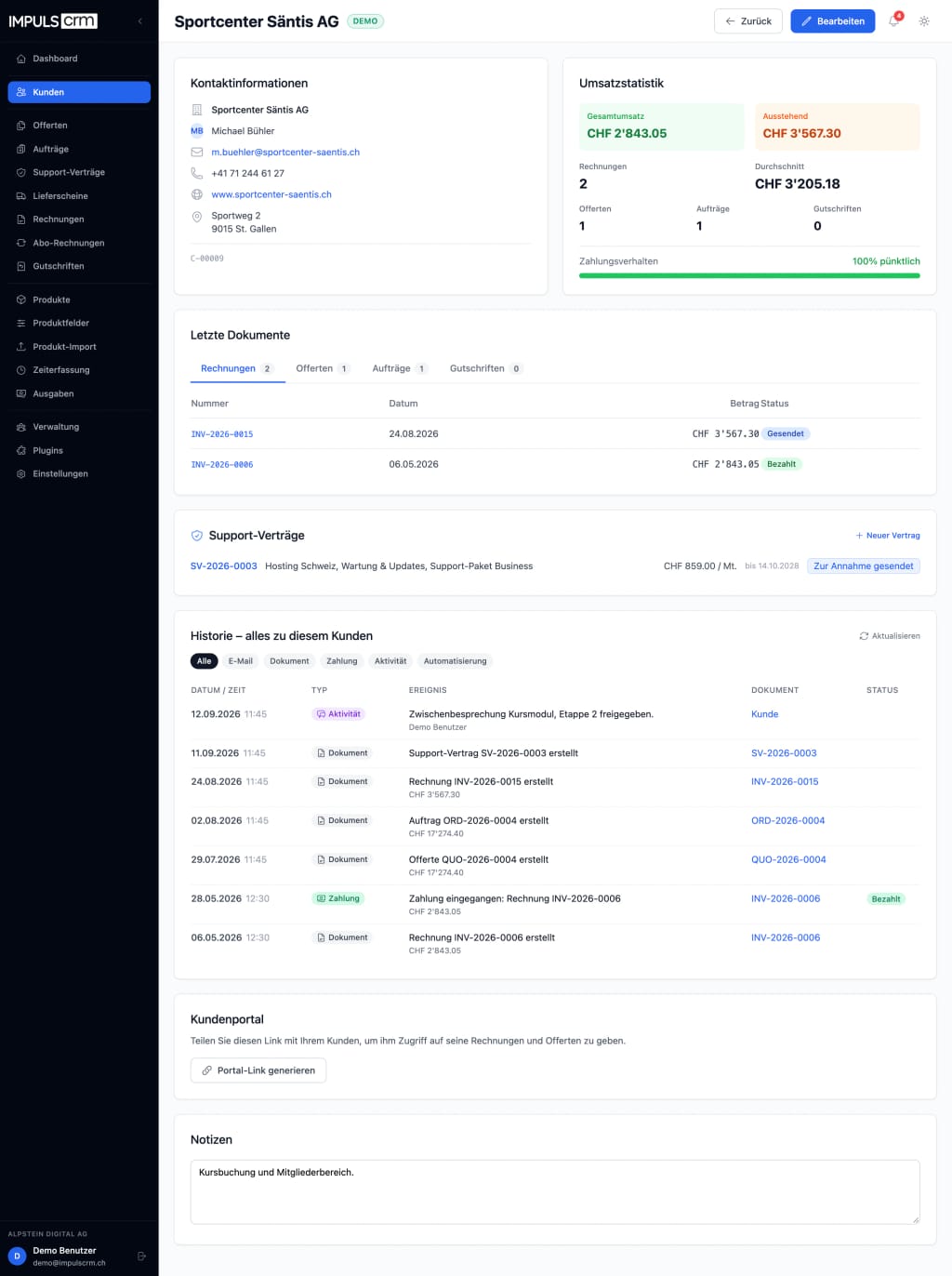Open Dashboard from the sidebar
This screenshot has height=1276, width=952.
(x=79, y=59)
